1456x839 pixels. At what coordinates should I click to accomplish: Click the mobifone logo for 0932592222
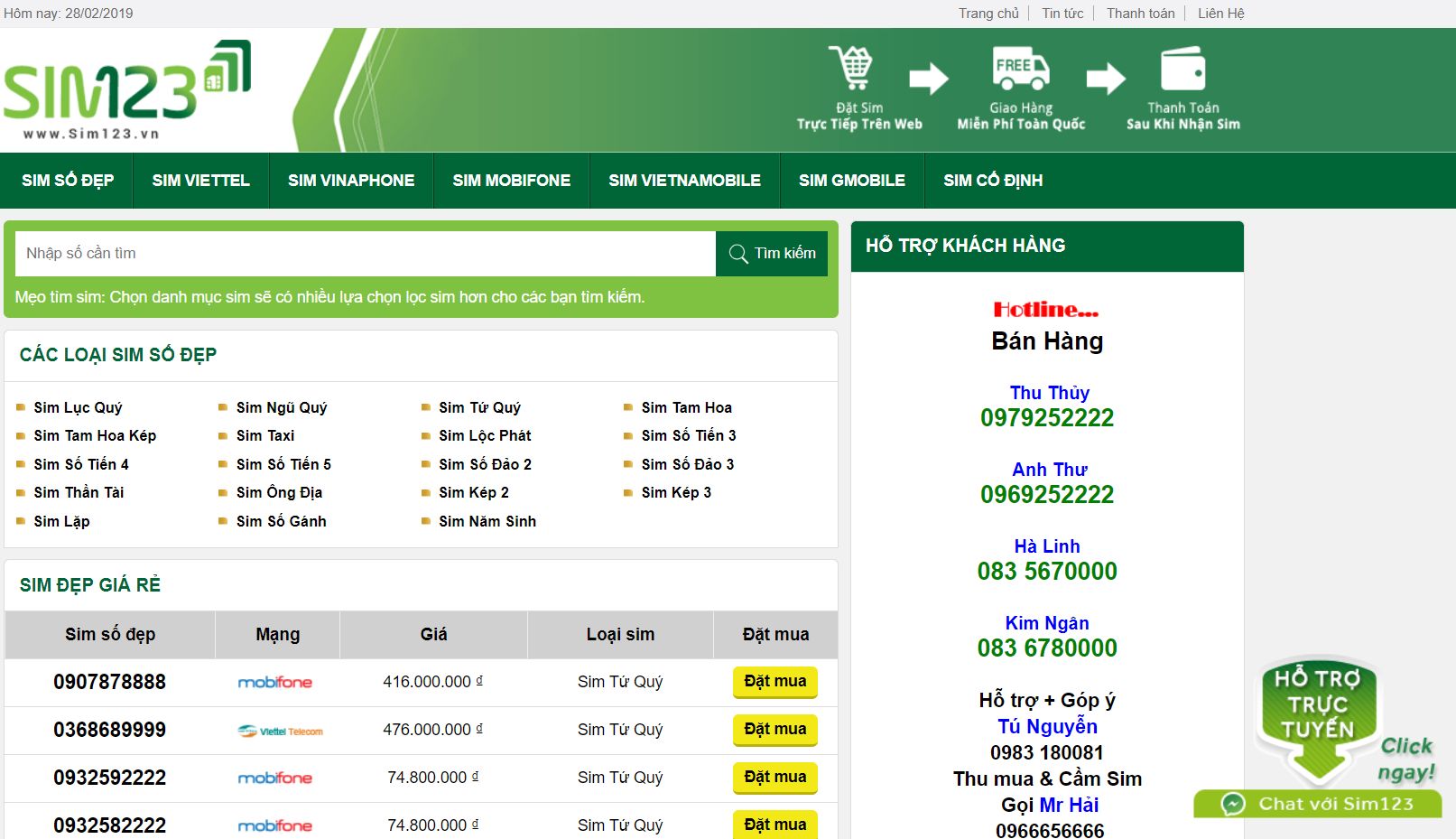[275, 778]
